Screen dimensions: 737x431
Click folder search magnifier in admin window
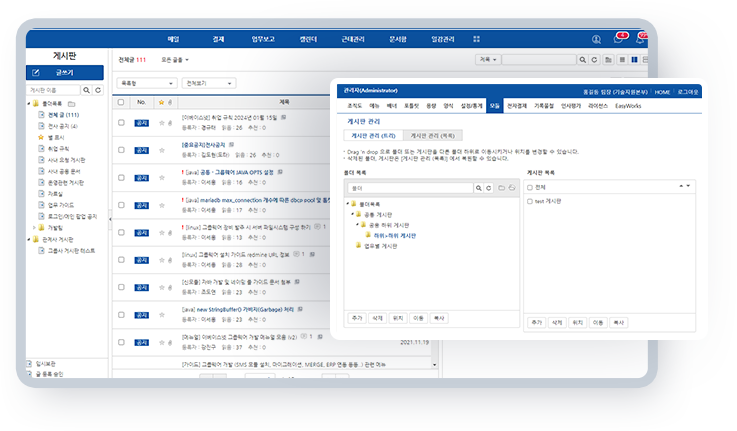pyautogui.click(x=478, y=188)
